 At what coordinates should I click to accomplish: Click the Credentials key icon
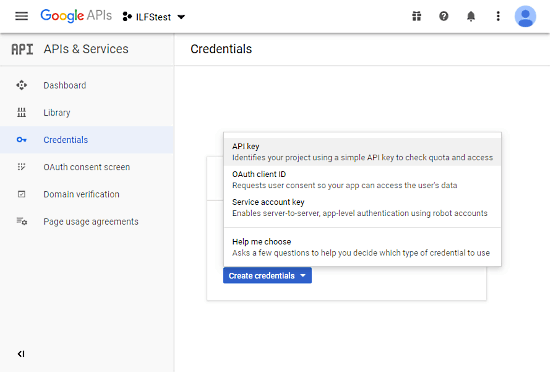(21, 140)
